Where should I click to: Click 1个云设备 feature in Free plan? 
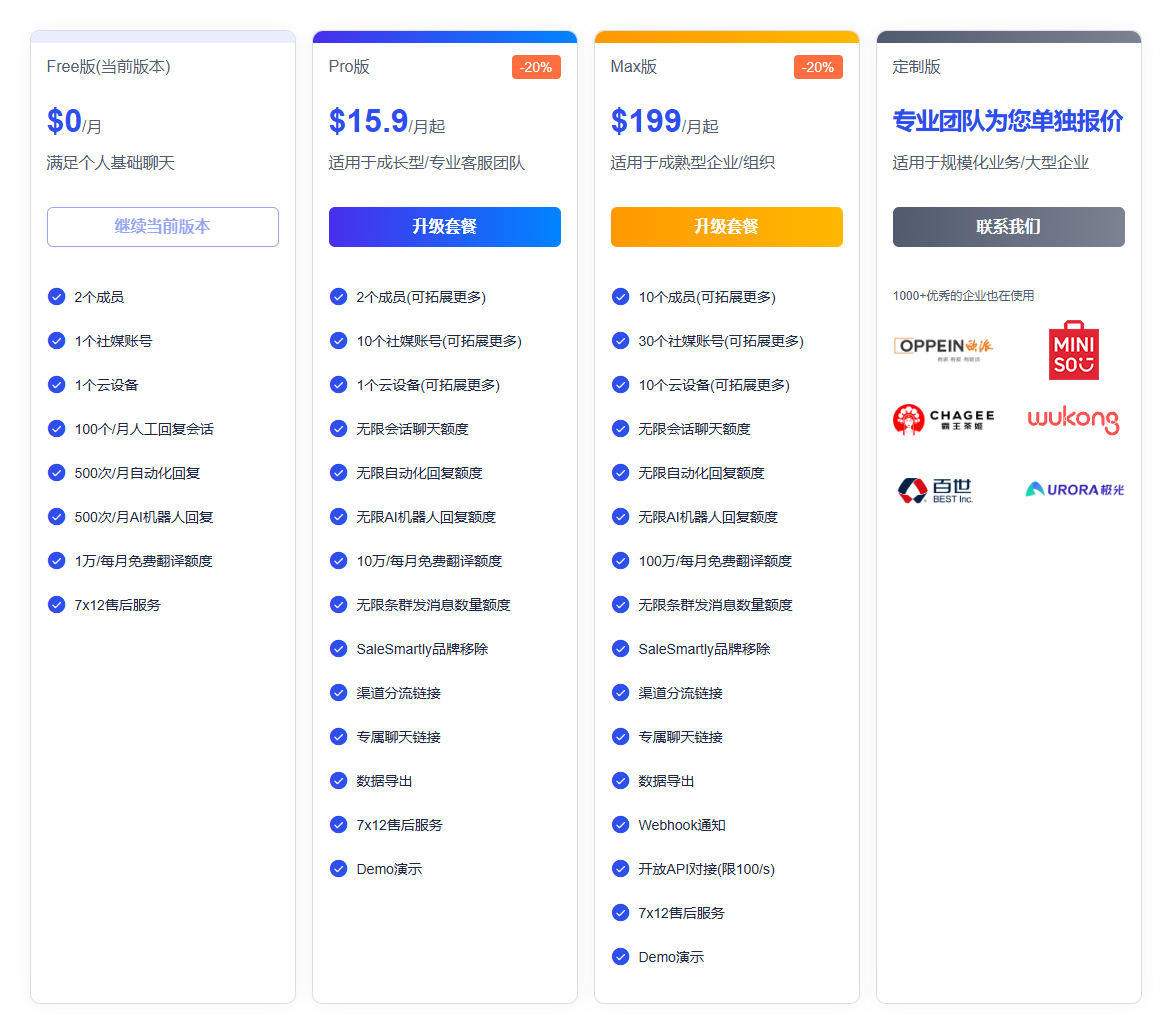tap(106, 385)
